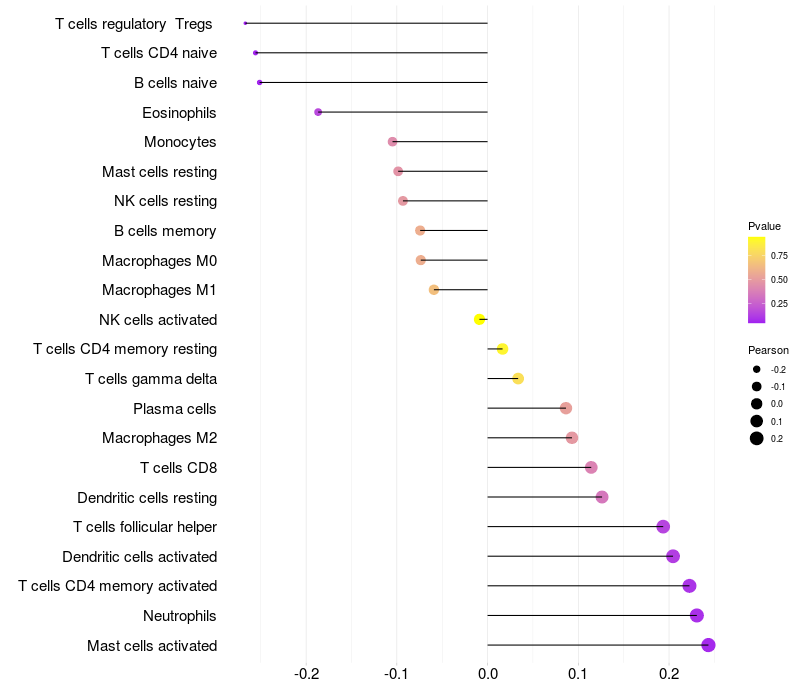This screenshot has height=700, width=800.
Task: Click the Pvalue color gradient bar
Action: click(x=756, y=280)
